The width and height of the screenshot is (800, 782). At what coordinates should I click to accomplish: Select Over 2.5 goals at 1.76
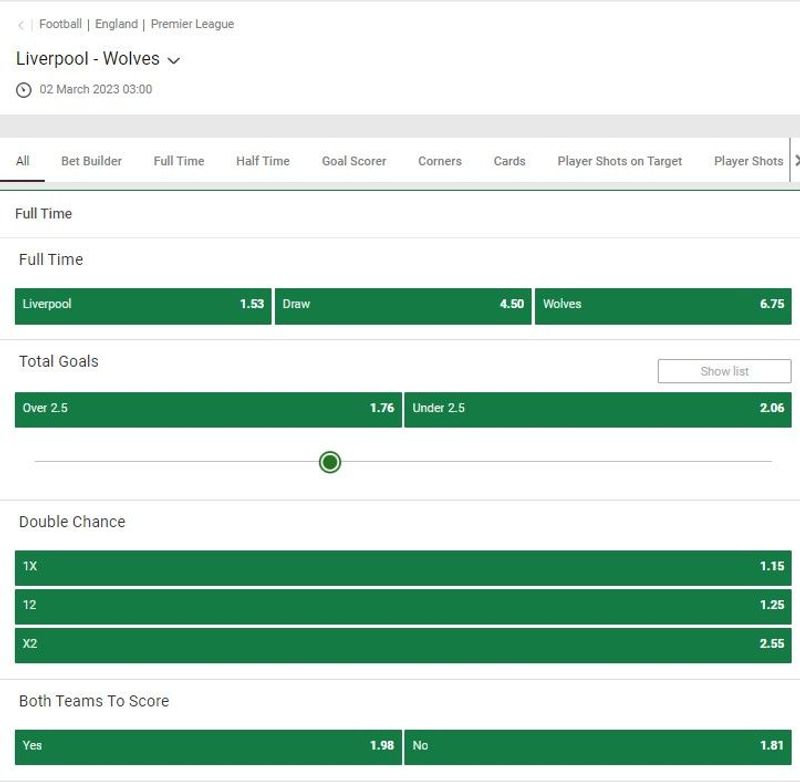point(208,410)
